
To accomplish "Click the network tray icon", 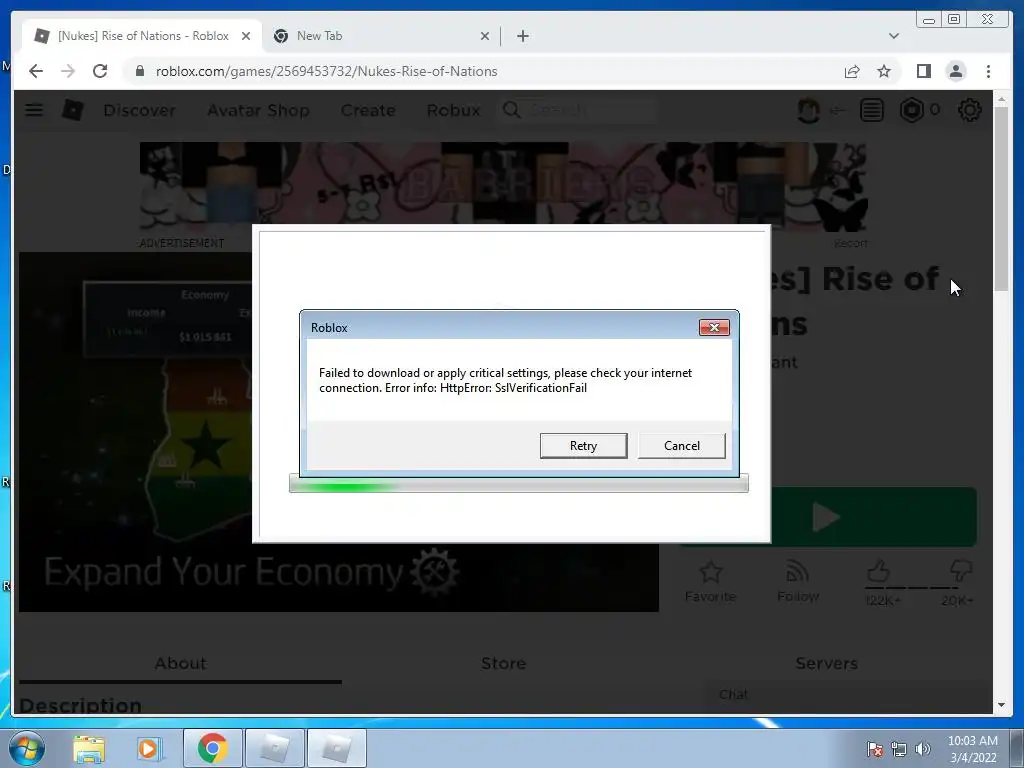I will (899, 749).
